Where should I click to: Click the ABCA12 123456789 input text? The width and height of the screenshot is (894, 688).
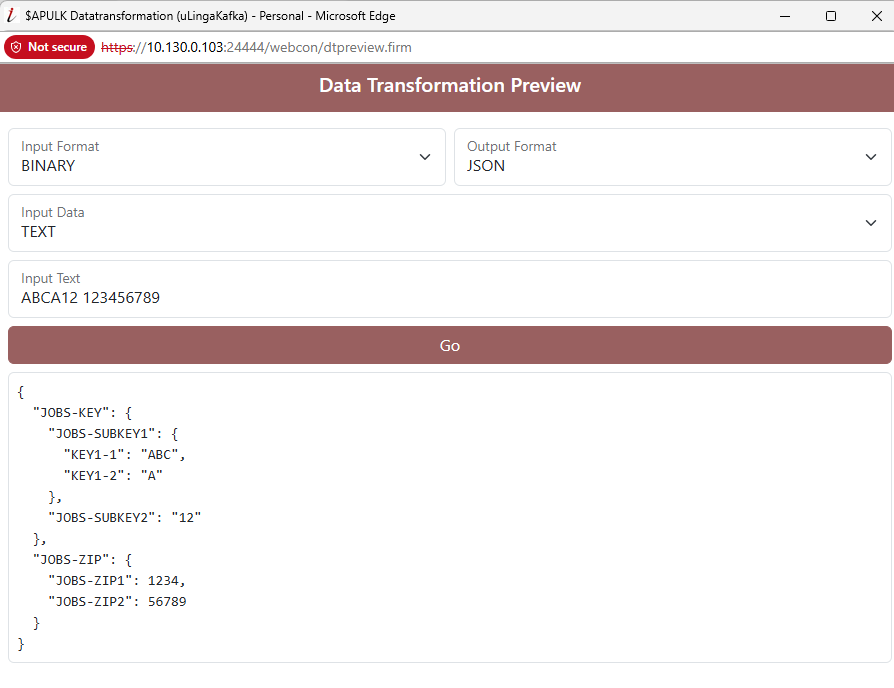coord(93,297)
